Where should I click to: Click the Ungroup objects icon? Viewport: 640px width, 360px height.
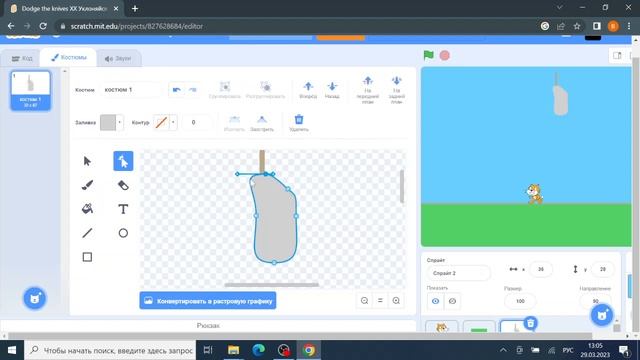pos(265,87)
